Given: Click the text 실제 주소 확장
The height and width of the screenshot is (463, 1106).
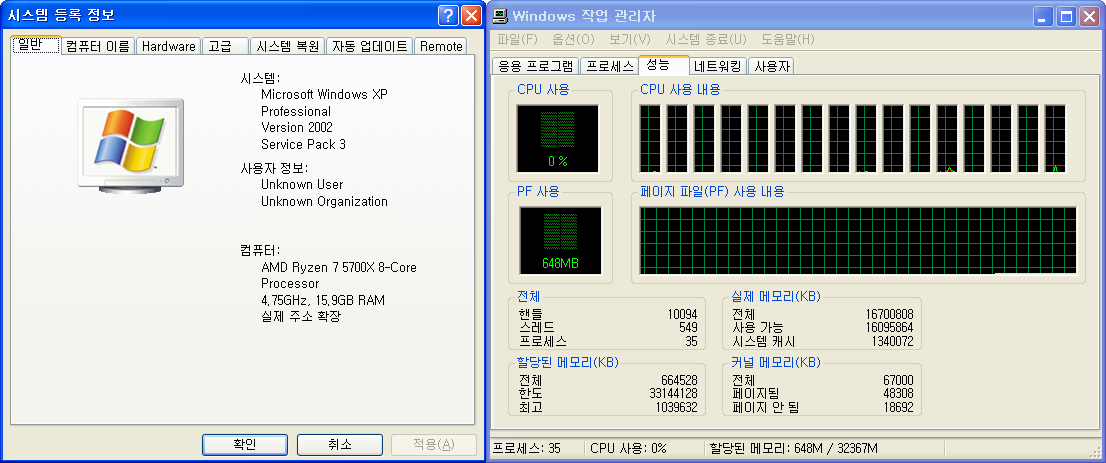Looking at the screenshot, I should [x=300, y=316].
